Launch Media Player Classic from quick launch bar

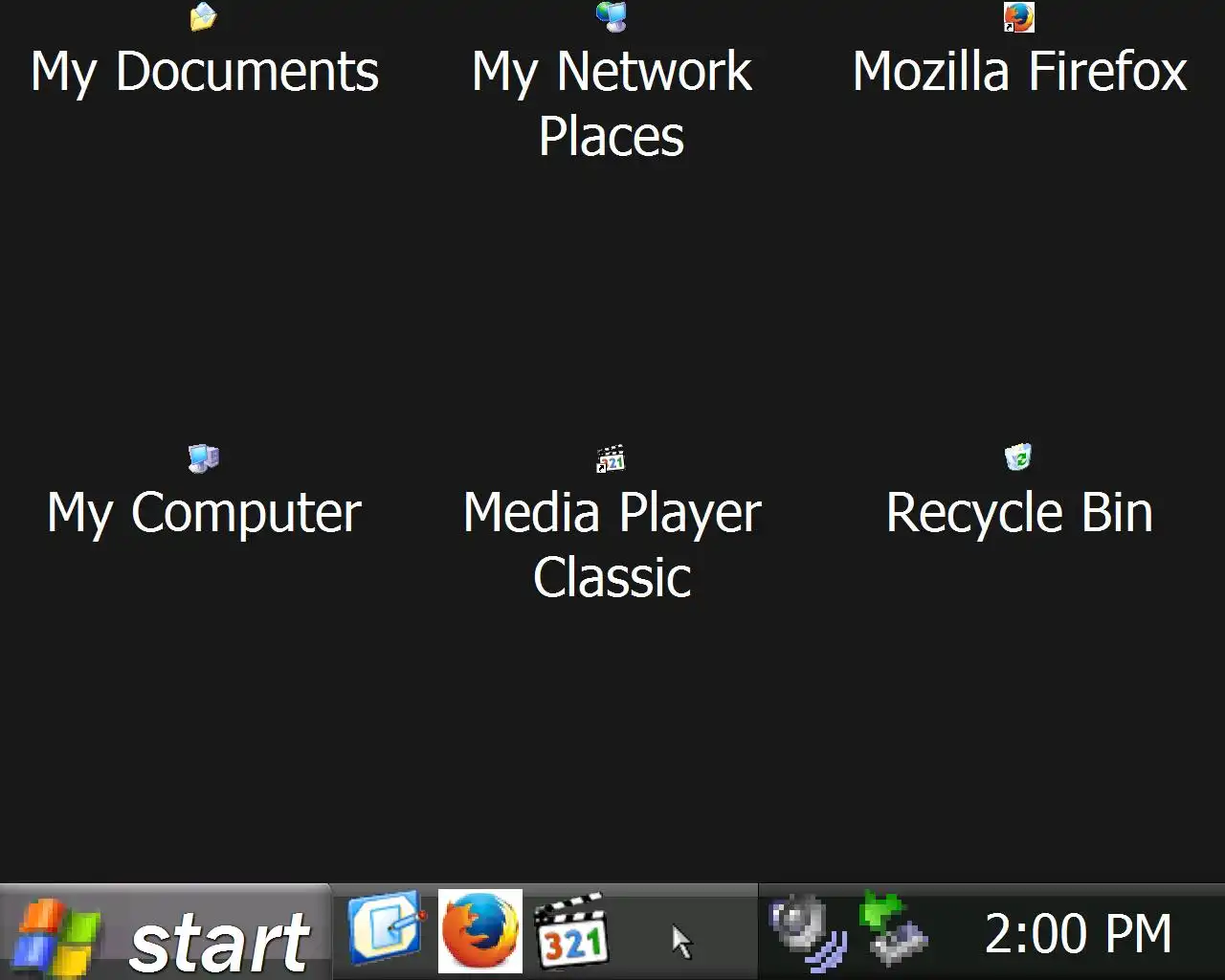[571, 931]
